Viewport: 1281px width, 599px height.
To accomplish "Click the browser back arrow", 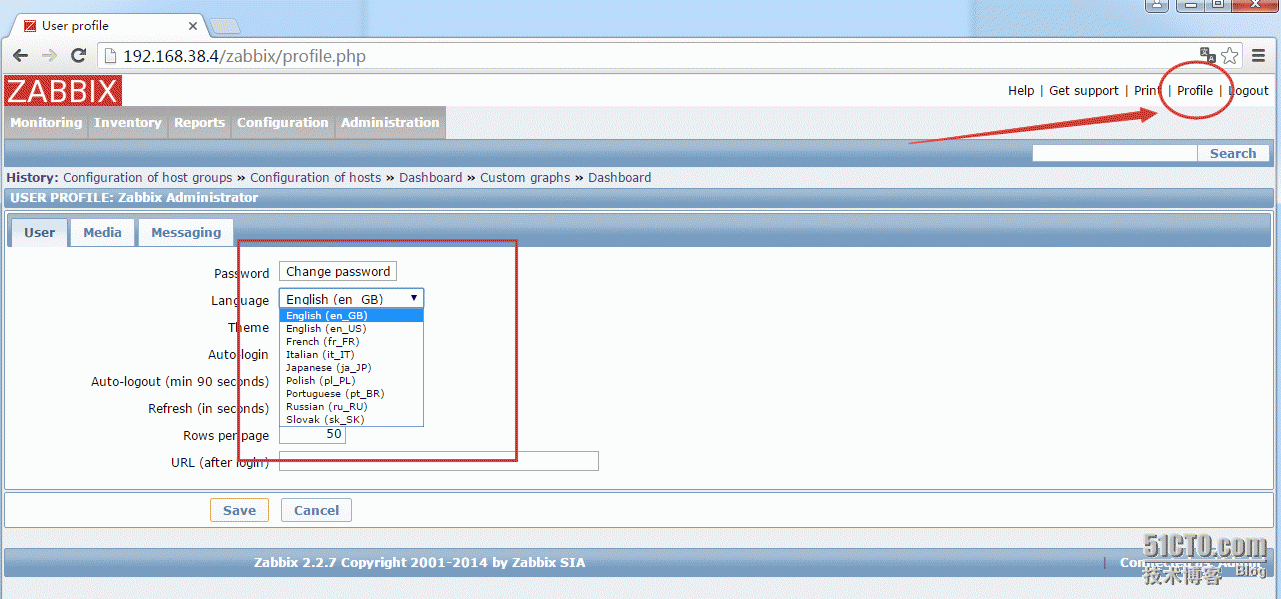I will [20, 56].
